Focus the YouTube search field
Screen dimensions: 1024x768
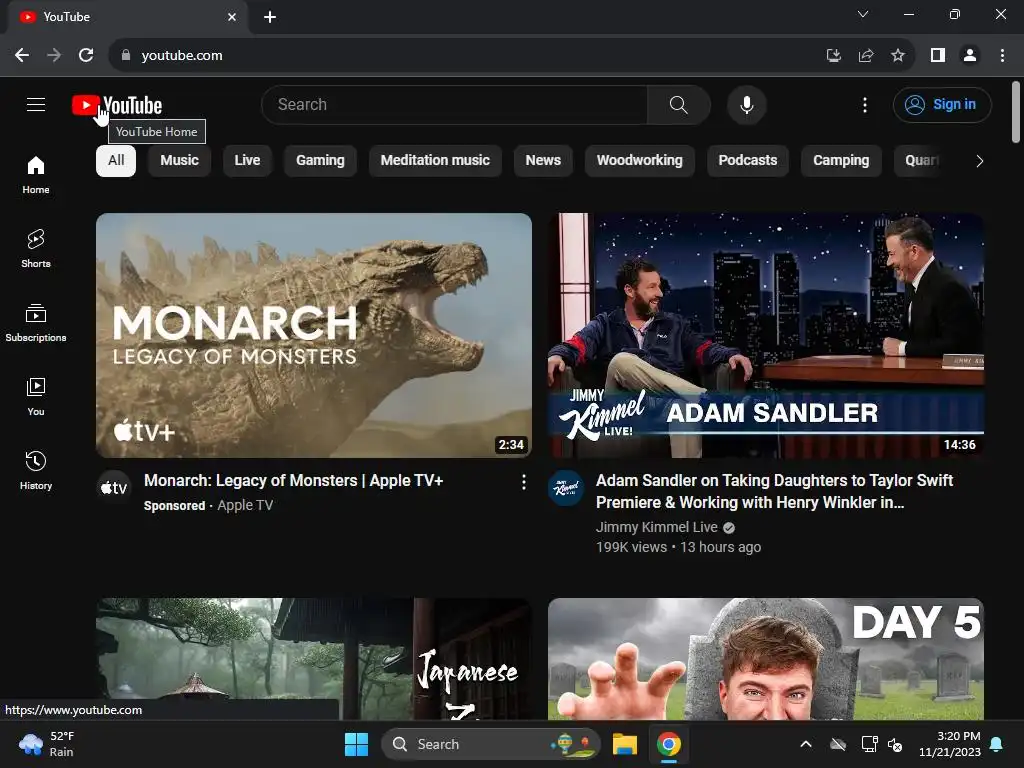[455, 104]
